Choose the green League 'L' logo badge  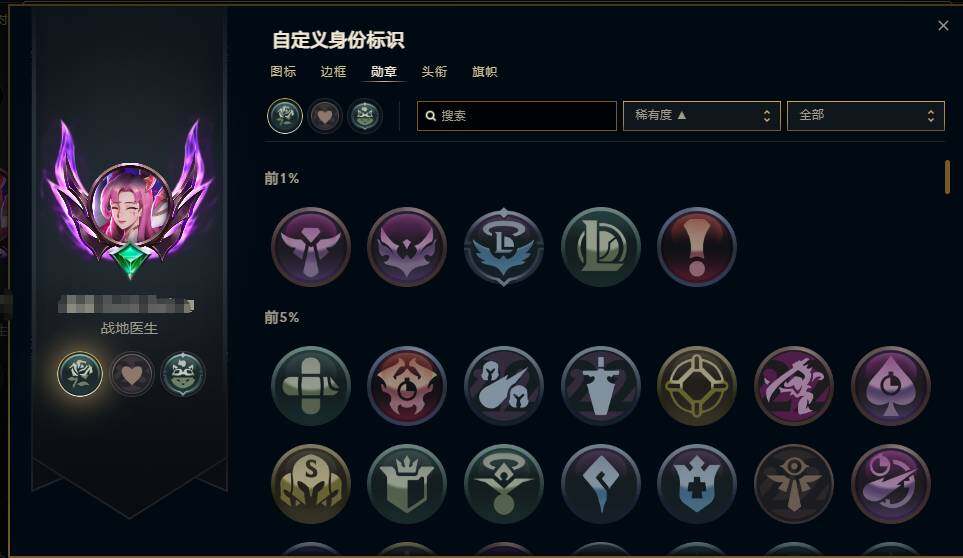click(601, 247)
